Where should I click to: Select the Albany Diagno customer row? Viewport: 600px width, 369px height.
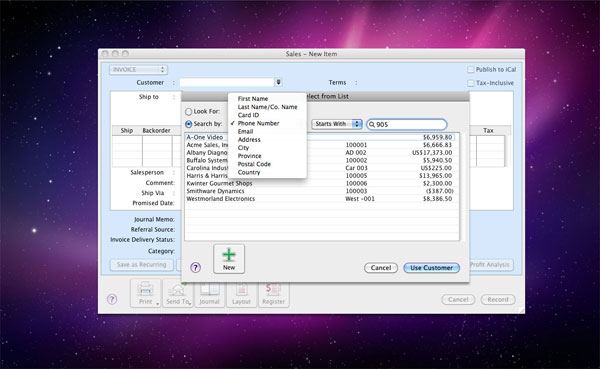[x=321, y=152]
